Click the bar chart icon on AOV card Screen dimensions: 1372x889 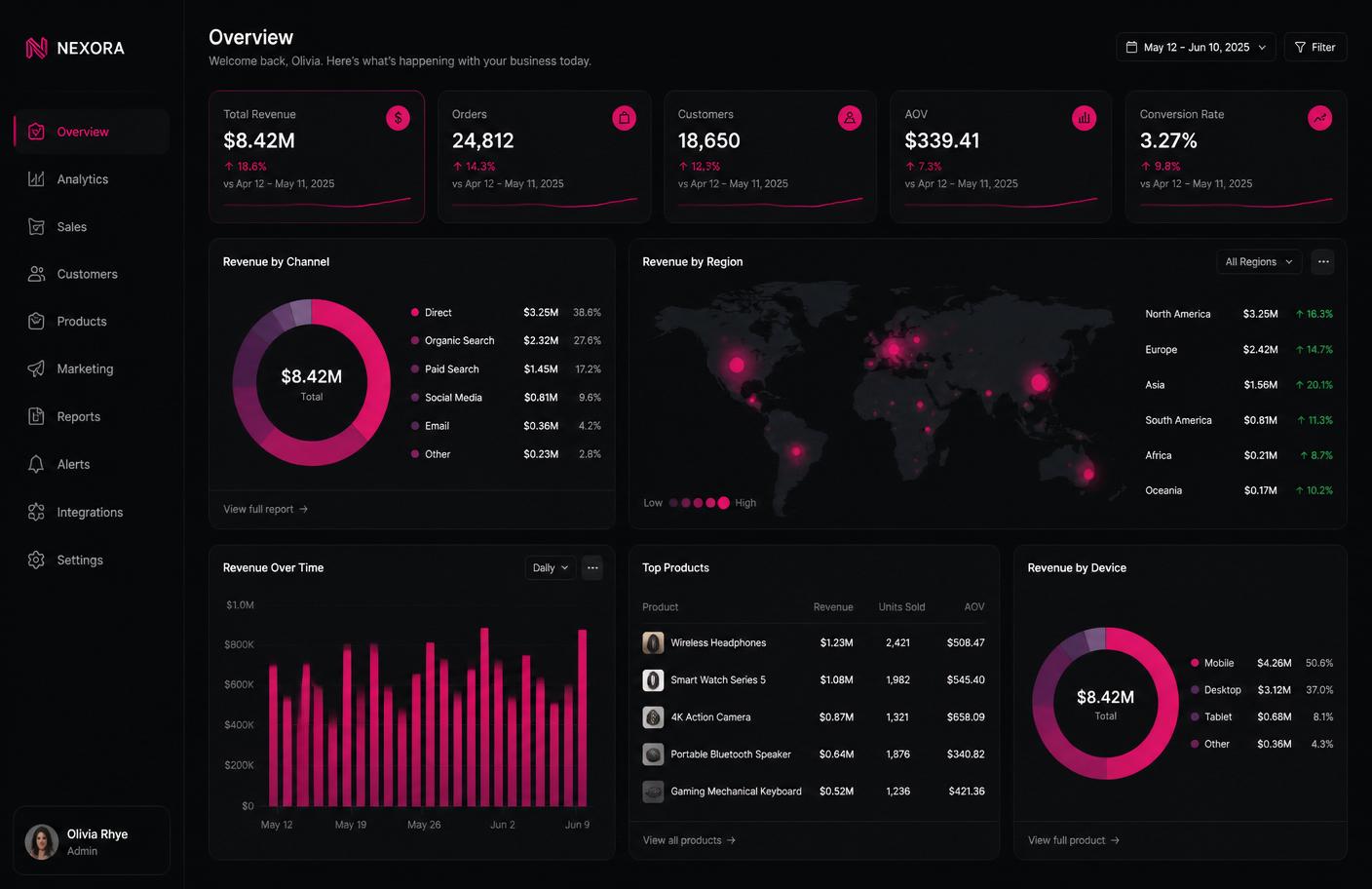[1084, 118]
